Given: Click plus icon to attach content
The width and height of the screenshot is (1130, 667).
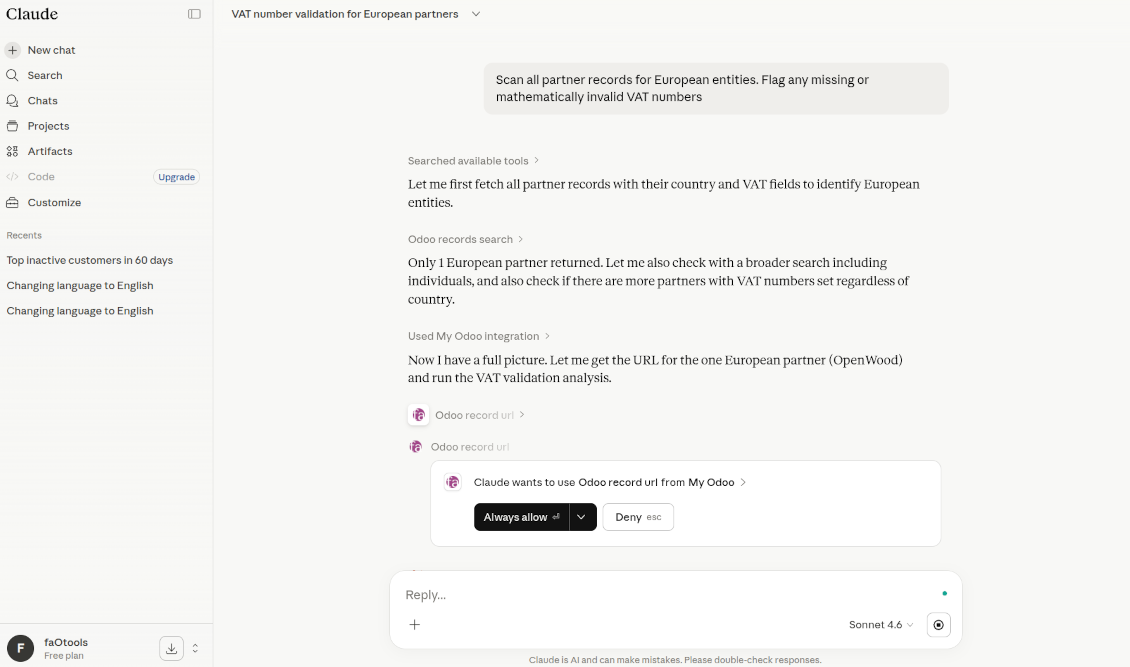Looking at the screenshot, I should coord(414,624).
